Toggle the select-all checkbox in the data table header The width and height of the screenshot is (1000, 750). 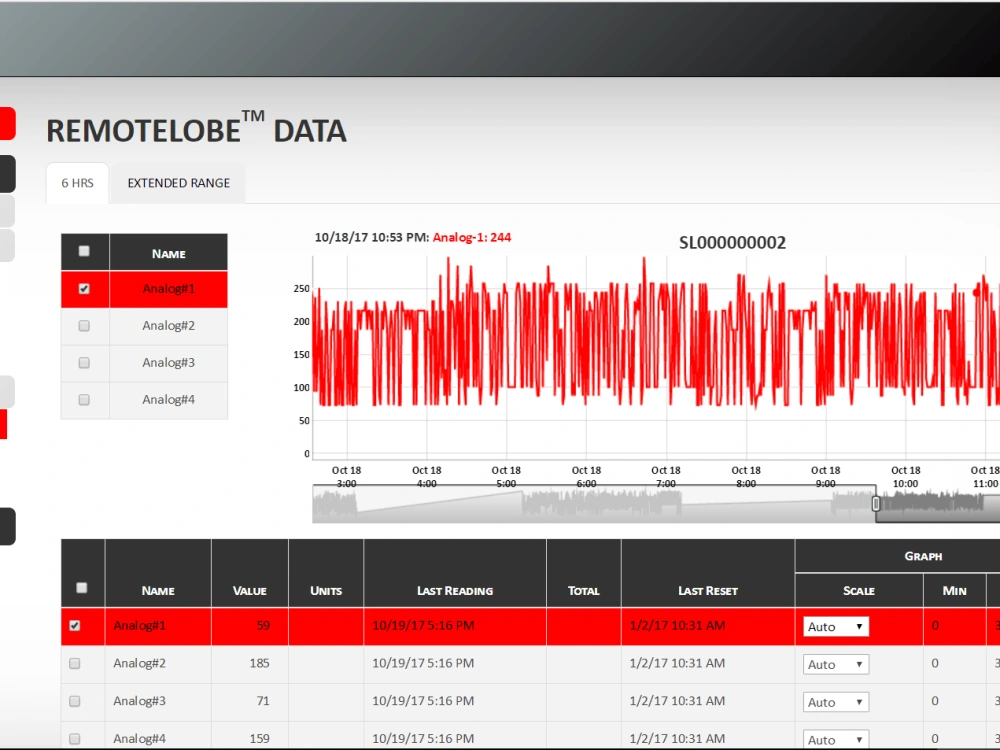tap(82, 588)
